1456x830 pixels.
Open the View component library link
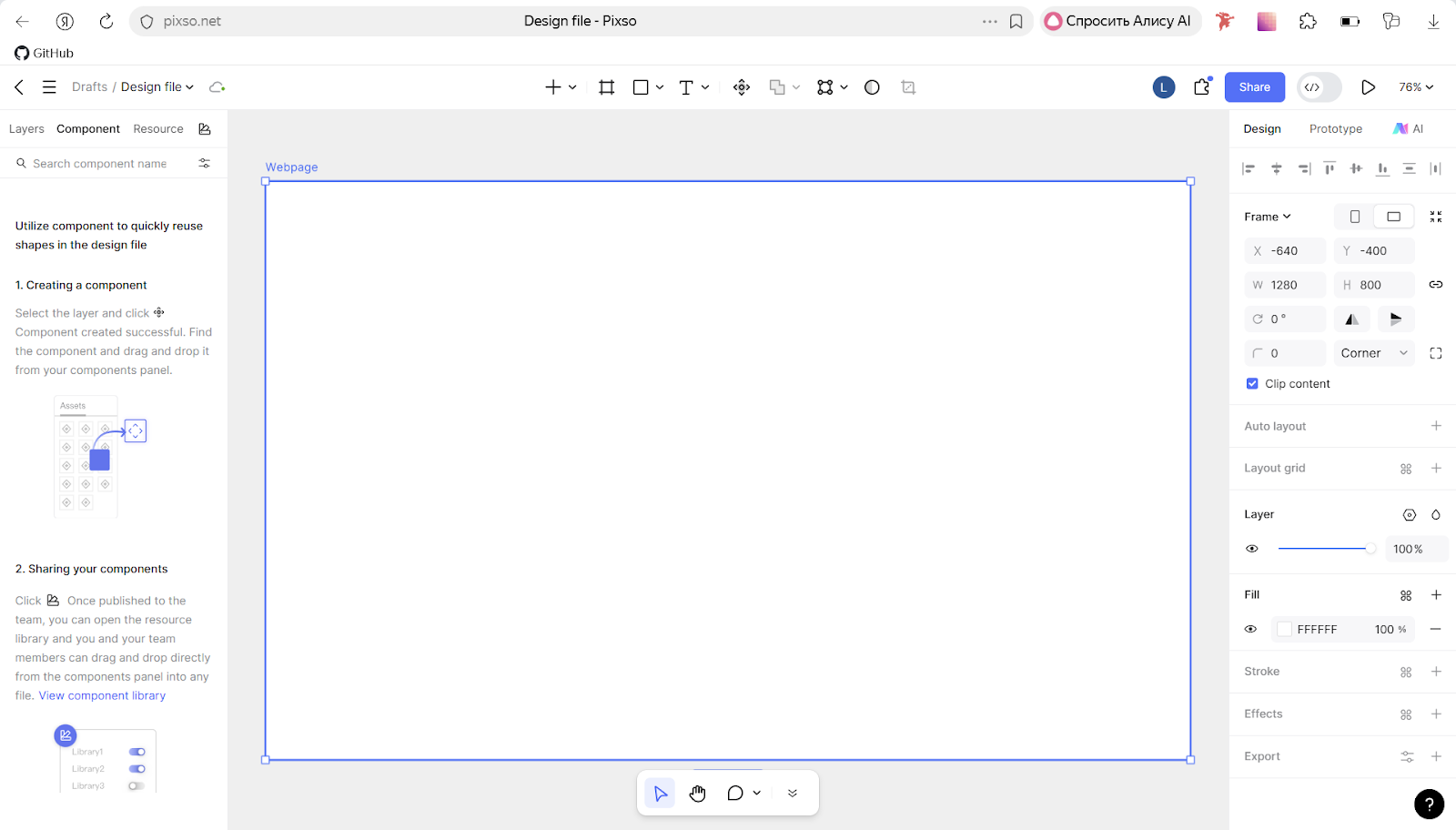tap(102, 696)
